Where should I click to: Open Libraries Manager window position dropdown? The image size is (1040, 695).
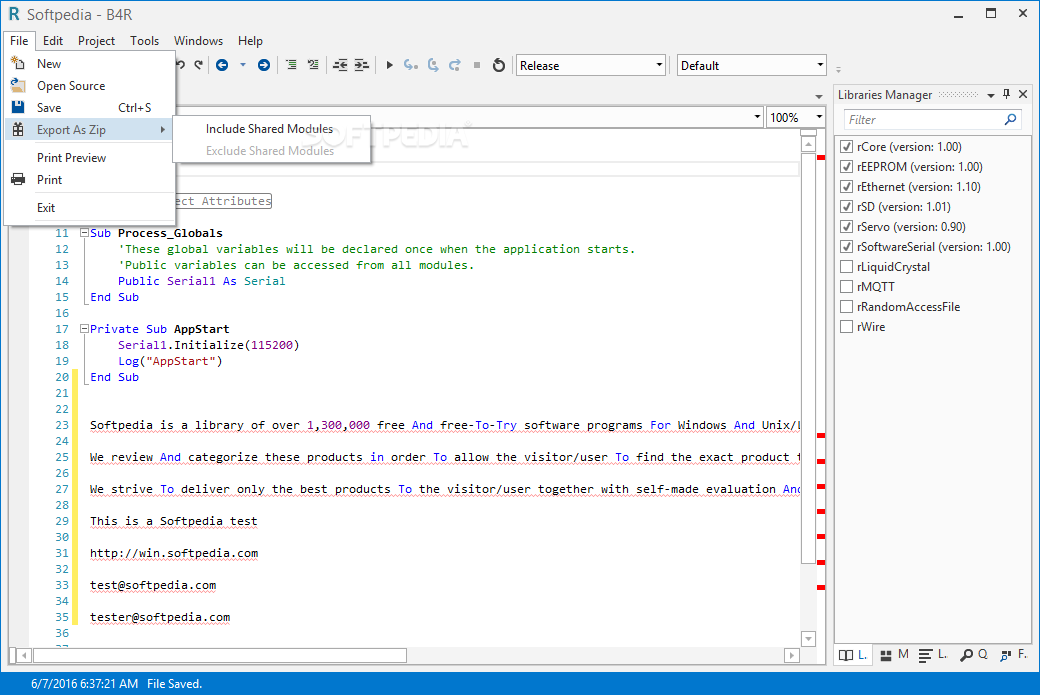click(x=991, y=95)
